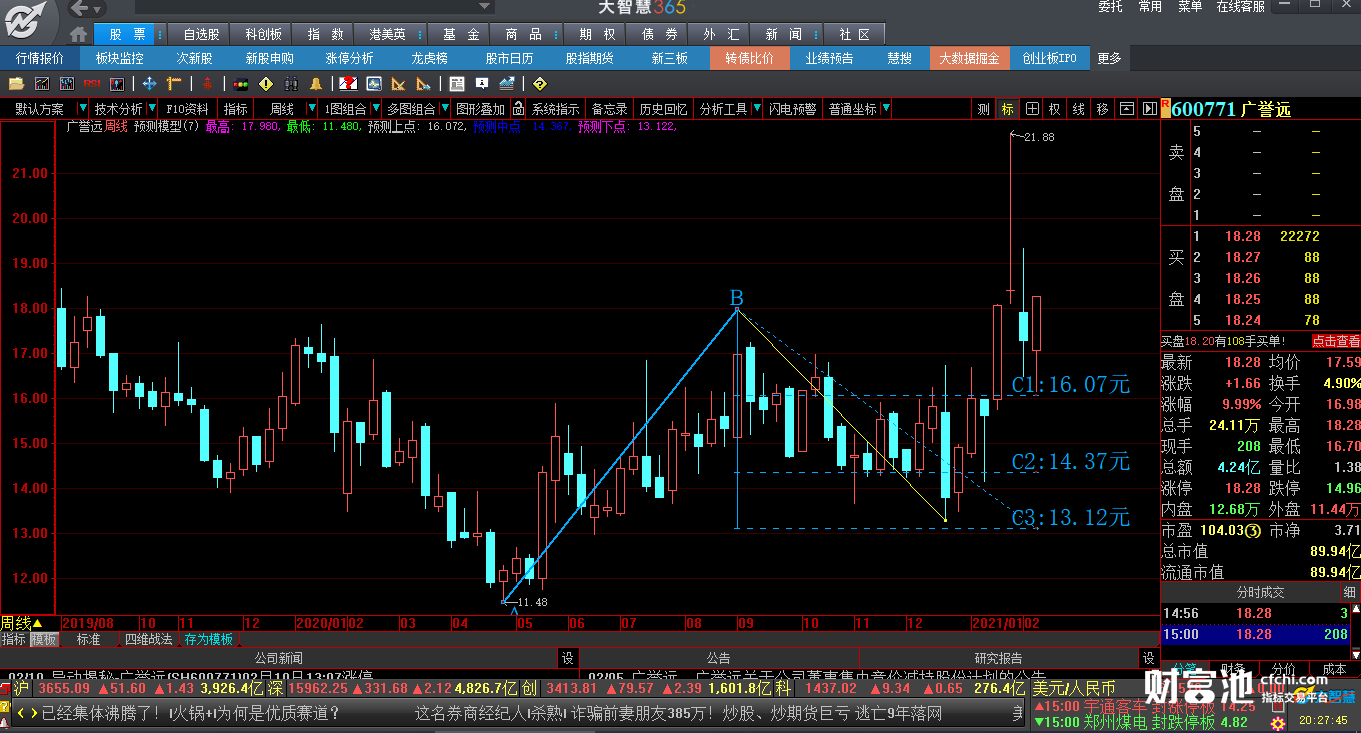Screen dimensions: 1361x733
Task: Open the 普通坐标 dropdown arrow
Action: point(886,108)
